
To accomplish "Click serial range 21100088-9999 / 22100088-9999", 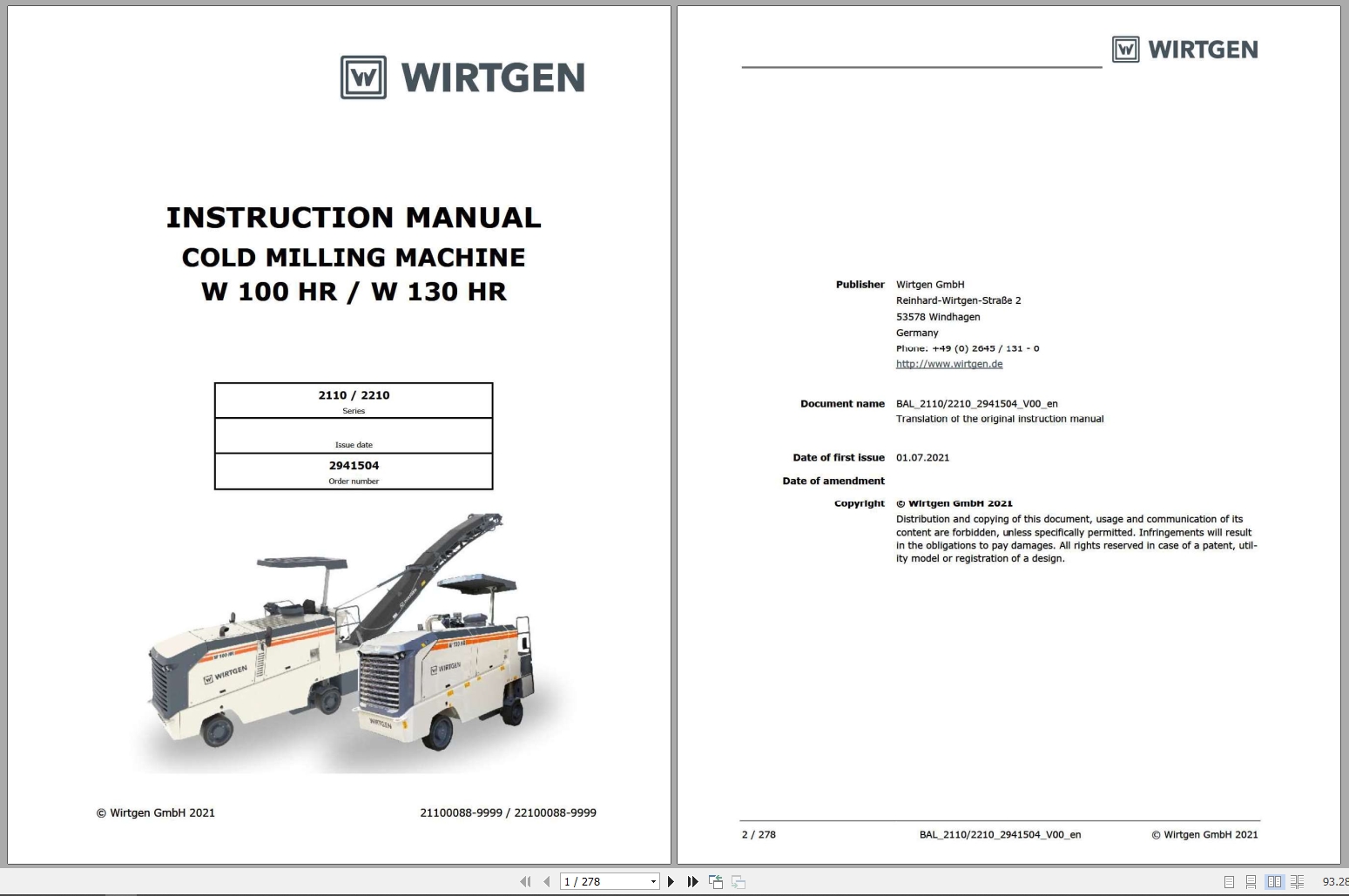I will 508,812.
